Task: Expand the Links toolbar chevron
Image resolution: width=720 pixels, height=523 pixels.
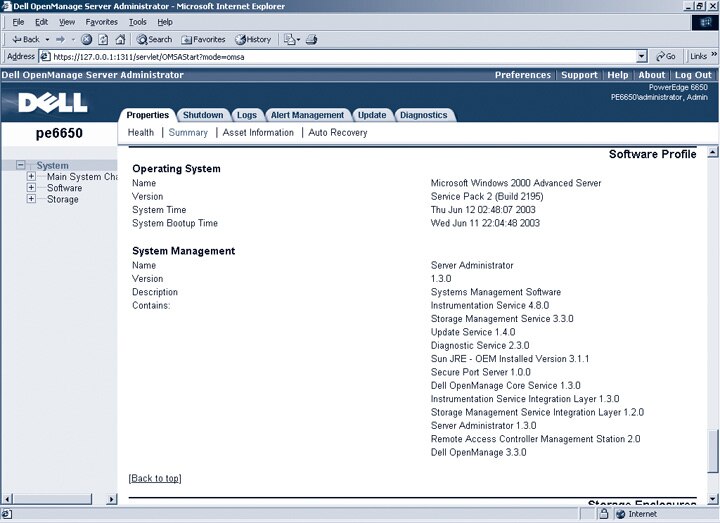Action: pos(714,54)
